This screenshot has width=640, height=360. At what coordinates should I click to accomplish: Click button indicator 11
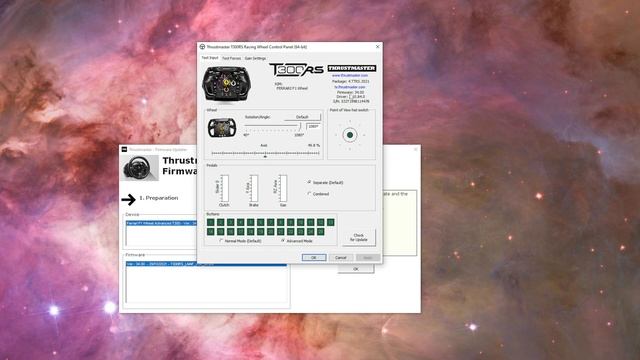tap(311, 222)
